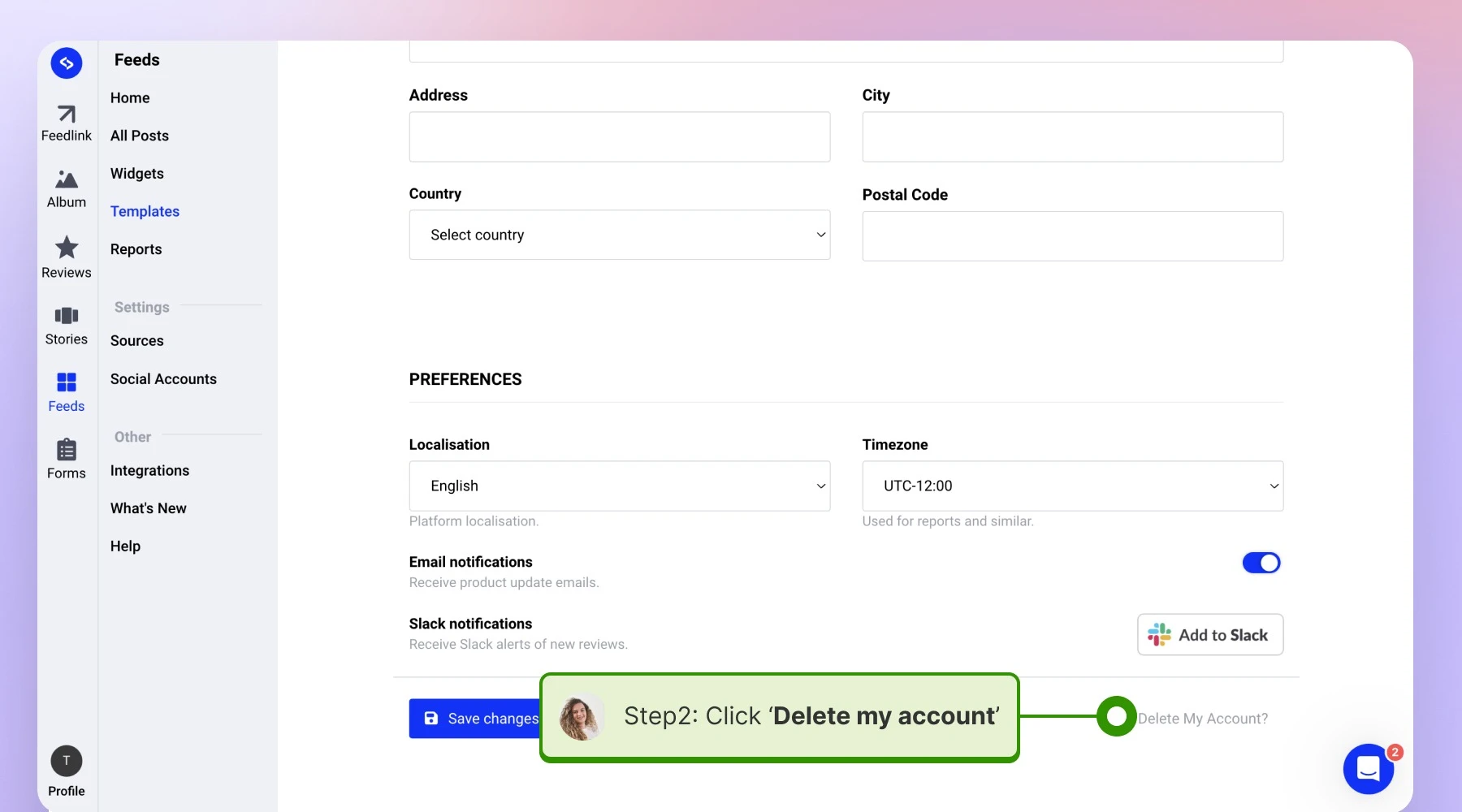The height and width of the screenshot is (812, 1462).
Task: Open the Profile avatar
Action: 67,761
